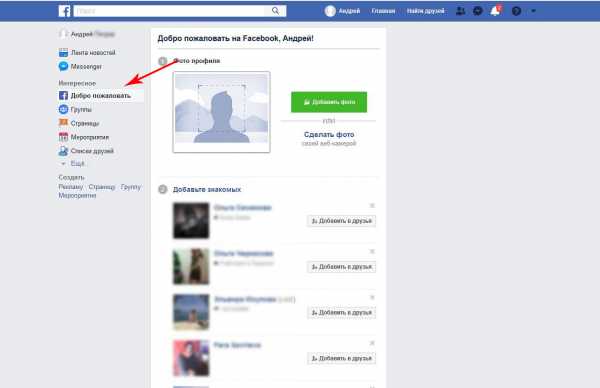Open the notifications bell icon
This screenshot has width=600, height=388.
coord(495,11)
